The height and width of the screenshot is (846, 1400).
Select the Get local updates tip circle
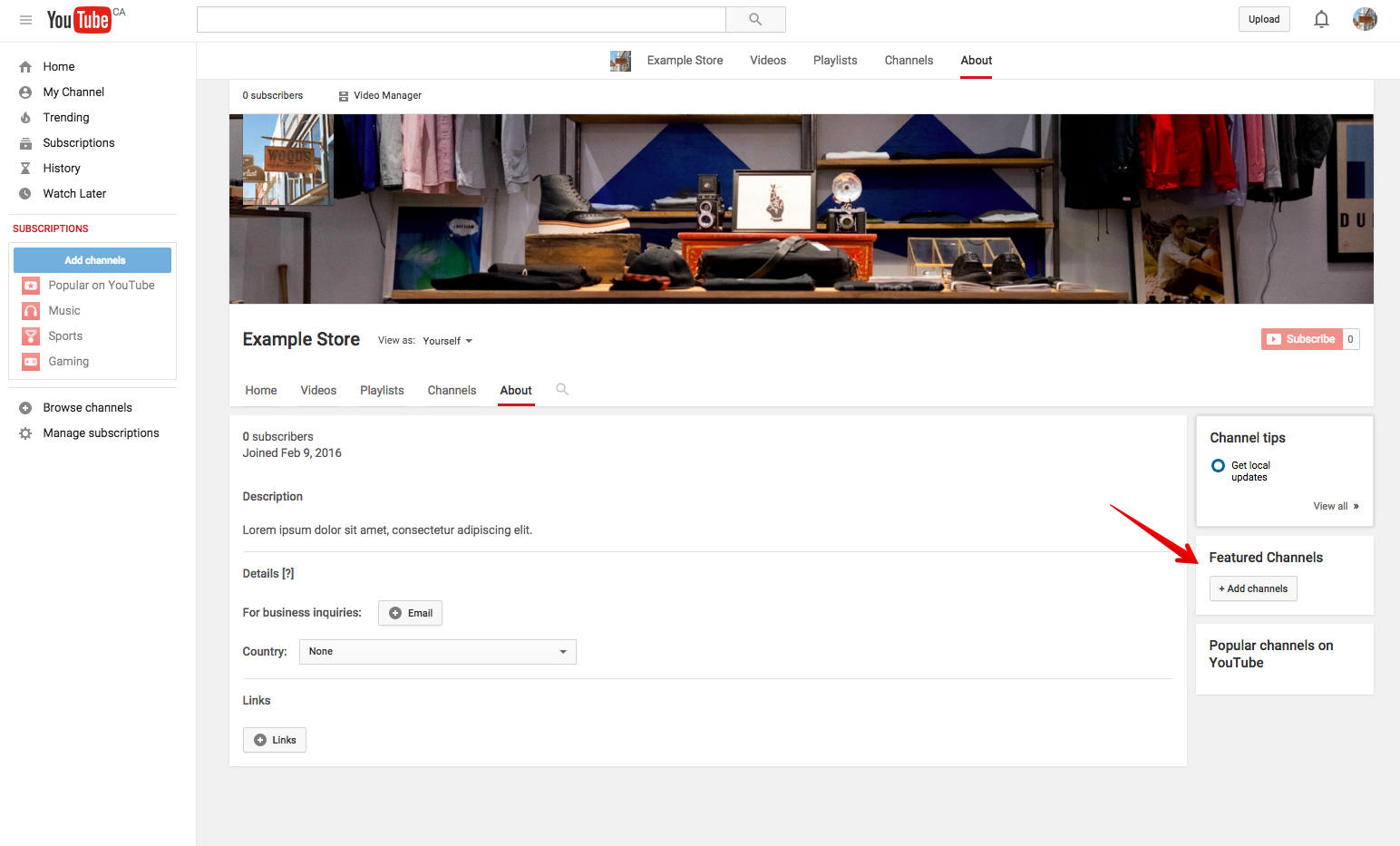click(1218, 466)
